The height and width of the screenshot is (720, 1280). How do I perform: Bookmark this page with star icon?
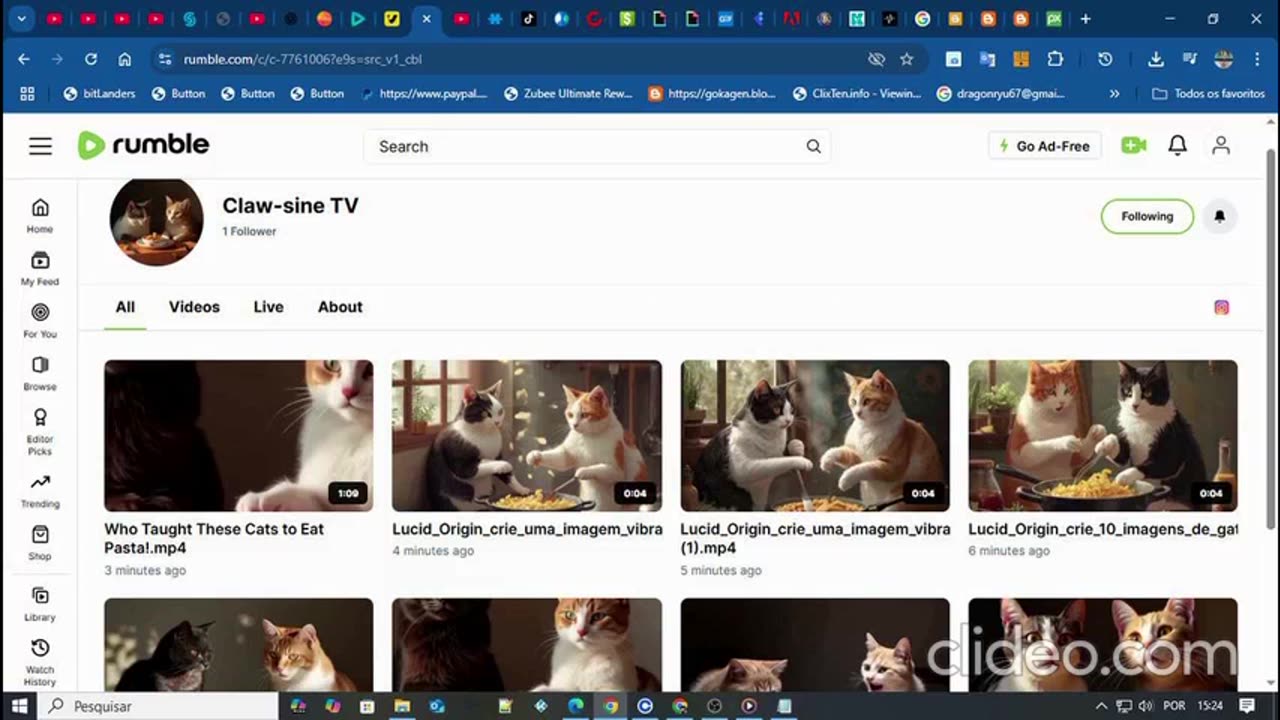(907, 59)
